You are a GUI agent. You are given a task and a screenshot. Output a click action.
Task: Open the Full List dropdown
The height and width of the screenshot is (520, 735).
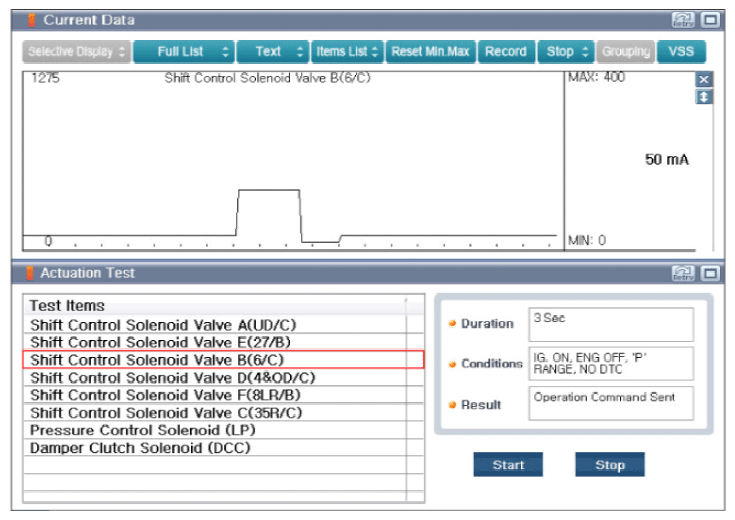184,52
